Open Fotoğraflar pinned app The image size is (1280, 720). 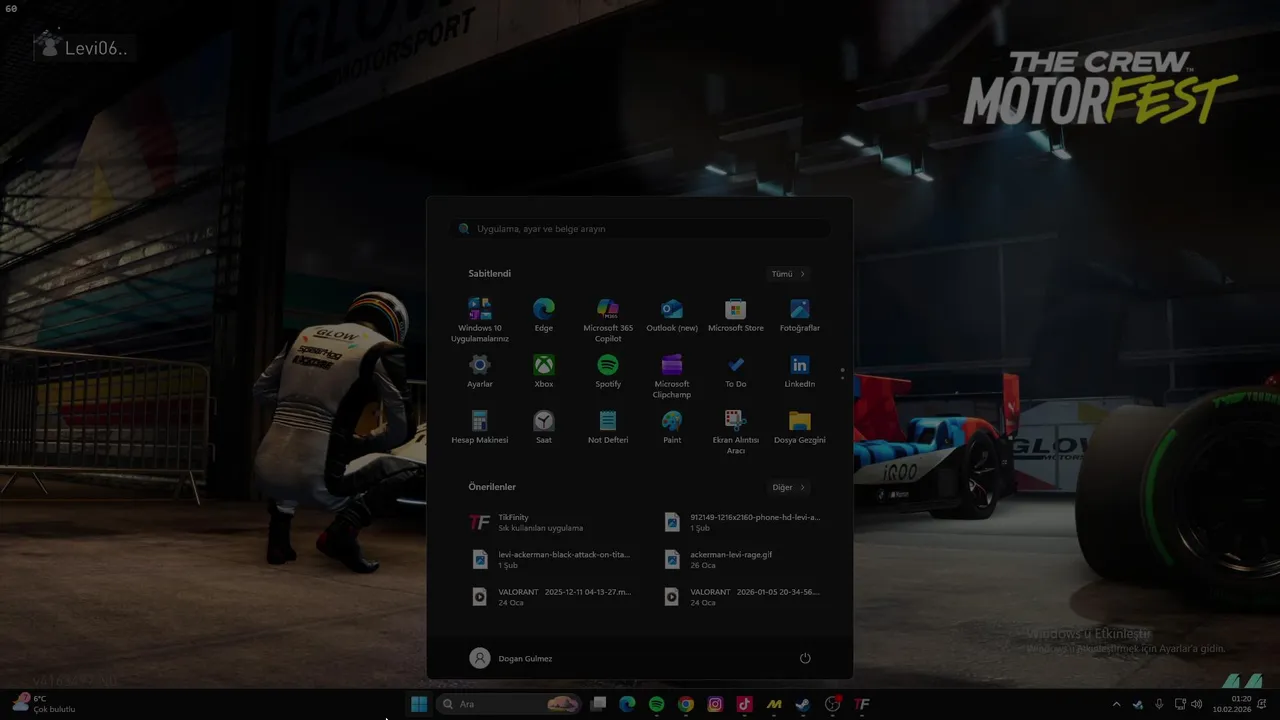800,315
